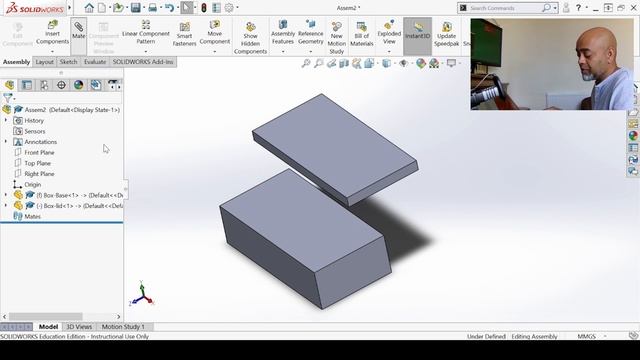Switch to the 3D Views tab

point(79,327)
